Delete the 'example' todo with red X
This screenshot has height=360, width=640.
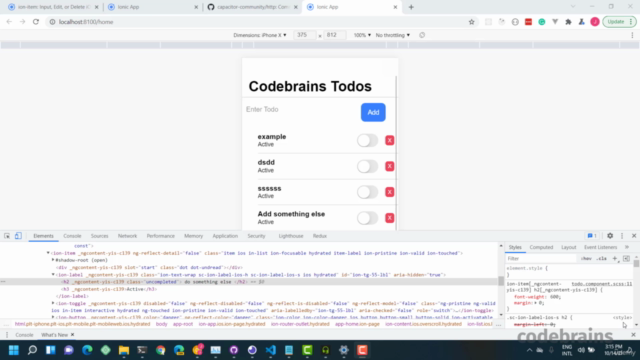tap(390, 140)
